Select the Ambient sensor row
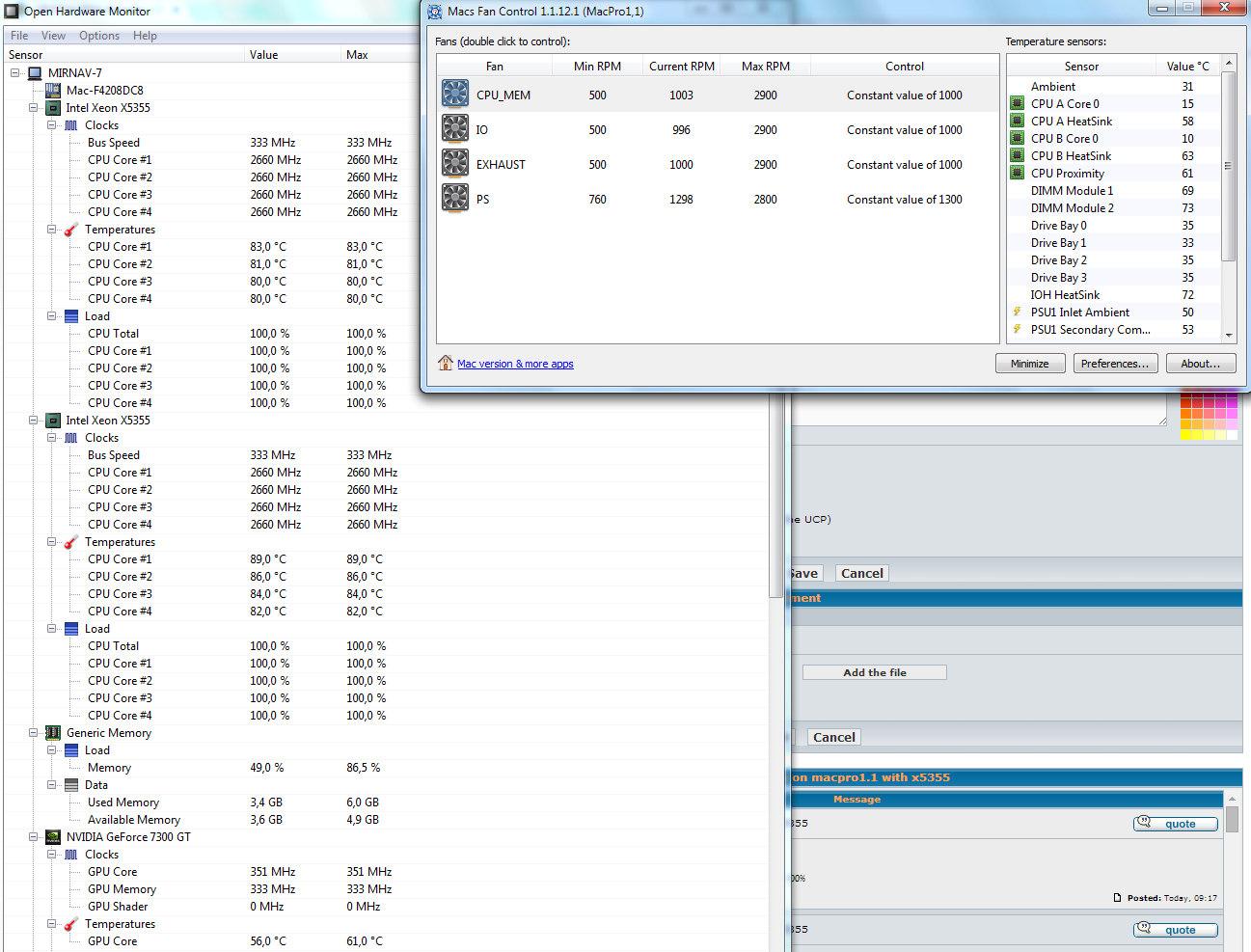1251x952 pixels. 1114,87
